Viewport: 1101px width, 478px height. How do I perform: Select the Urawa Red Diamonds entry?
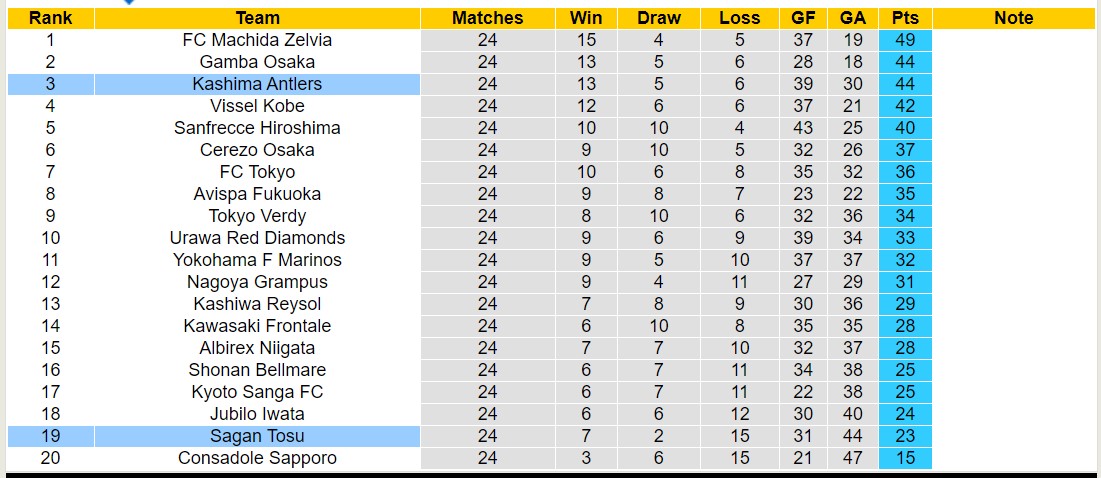pos(257,238)
